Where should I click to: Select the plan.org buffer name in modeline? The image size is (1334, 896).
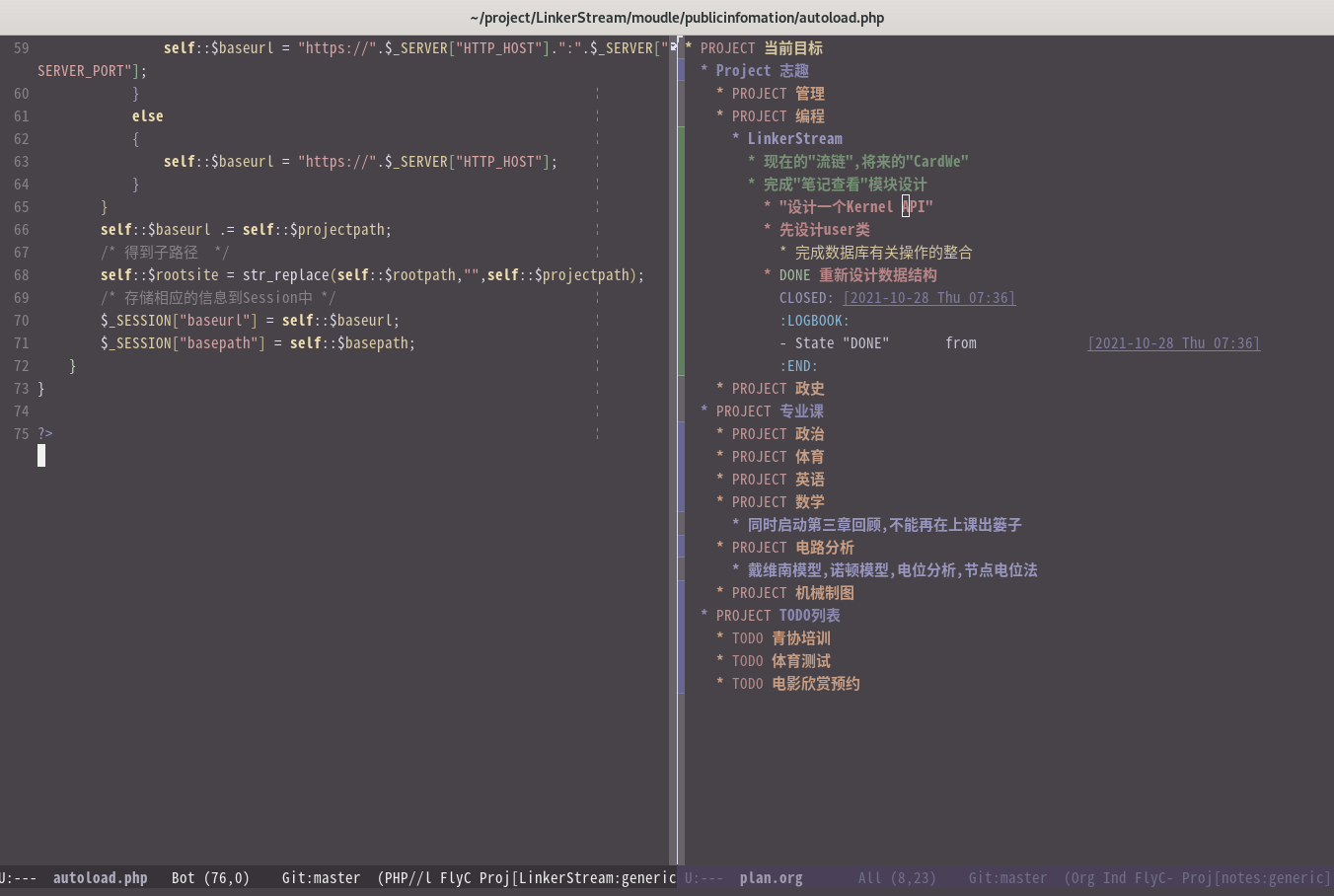tap(771, 877)
